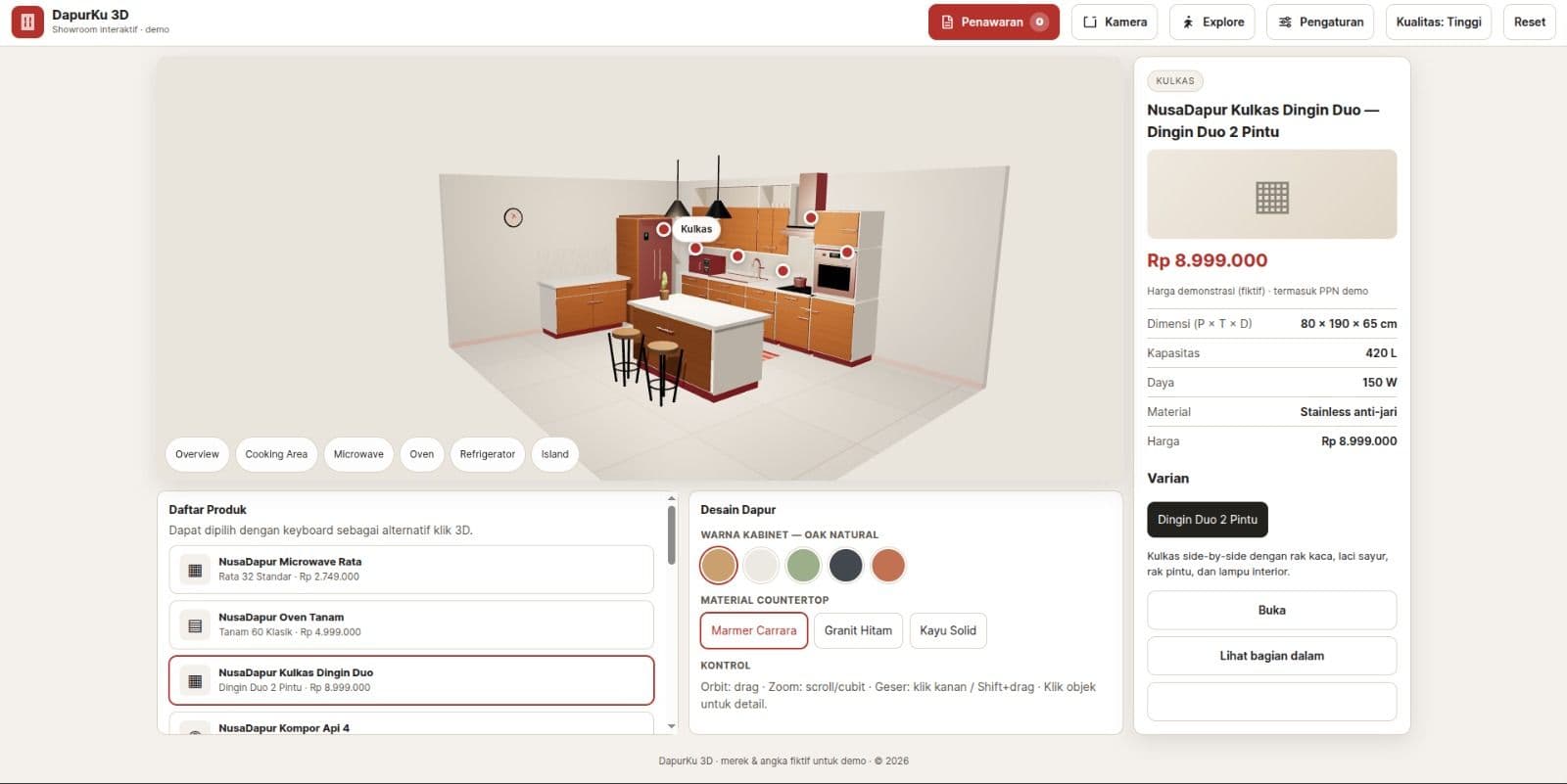The height and width of the screenshot is (784, 1567).
Task: Click the NusaDapur Microwave Rata product icon
Action: coord(195,570)
